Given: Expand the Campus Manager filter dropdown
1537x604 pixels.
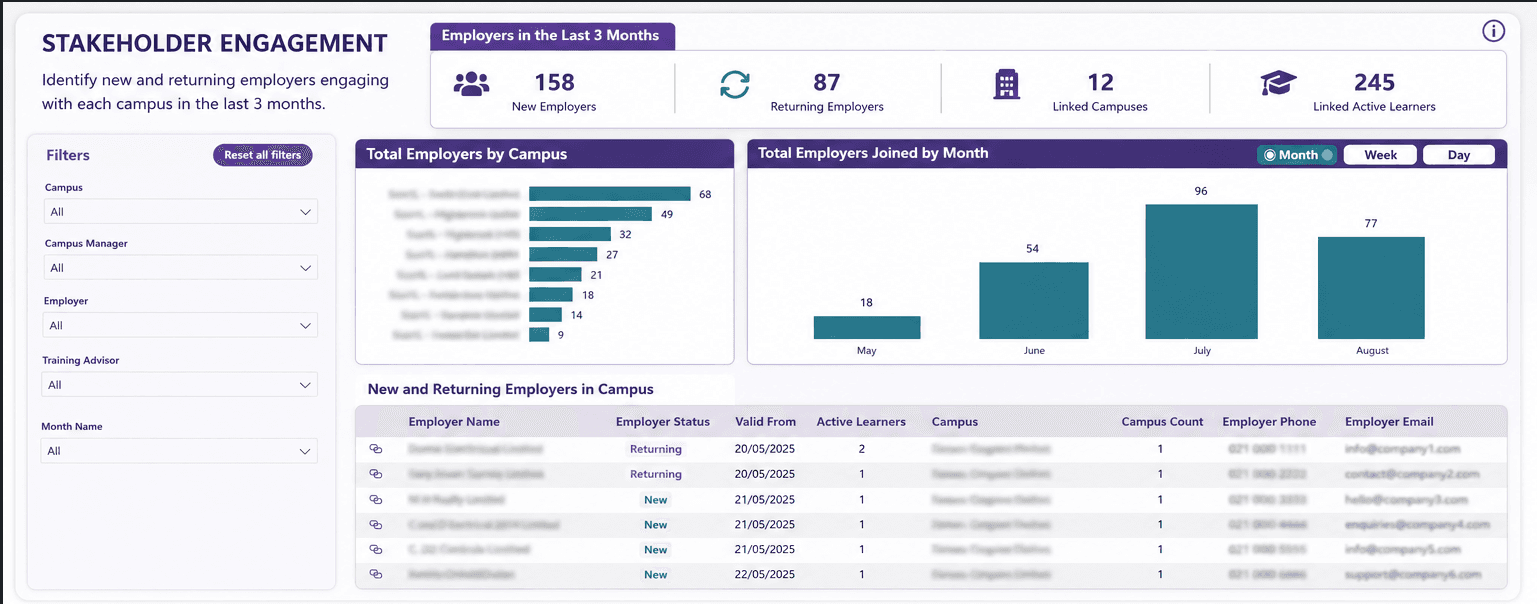Looking at the screenshot, I should point(181,268).
